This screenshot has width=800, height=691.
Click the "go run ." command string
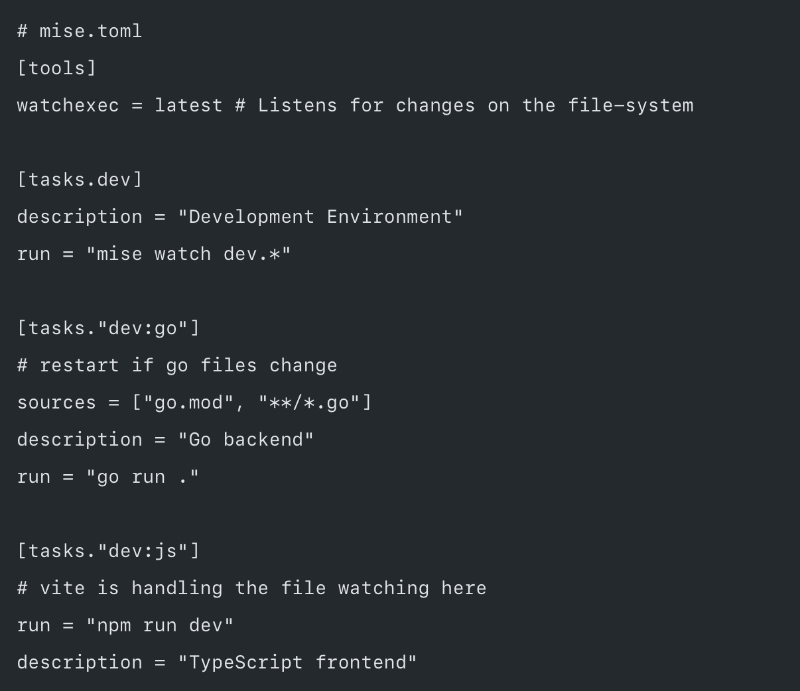pos(142,477)
